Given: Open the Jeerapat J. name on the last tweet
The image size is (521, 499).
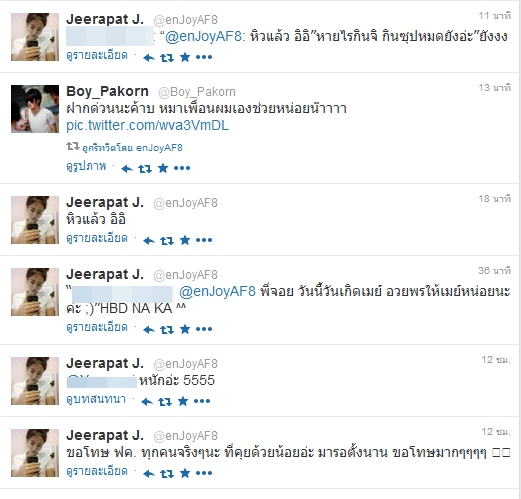Looking at the screenshot, I should (x=105, y=435).
